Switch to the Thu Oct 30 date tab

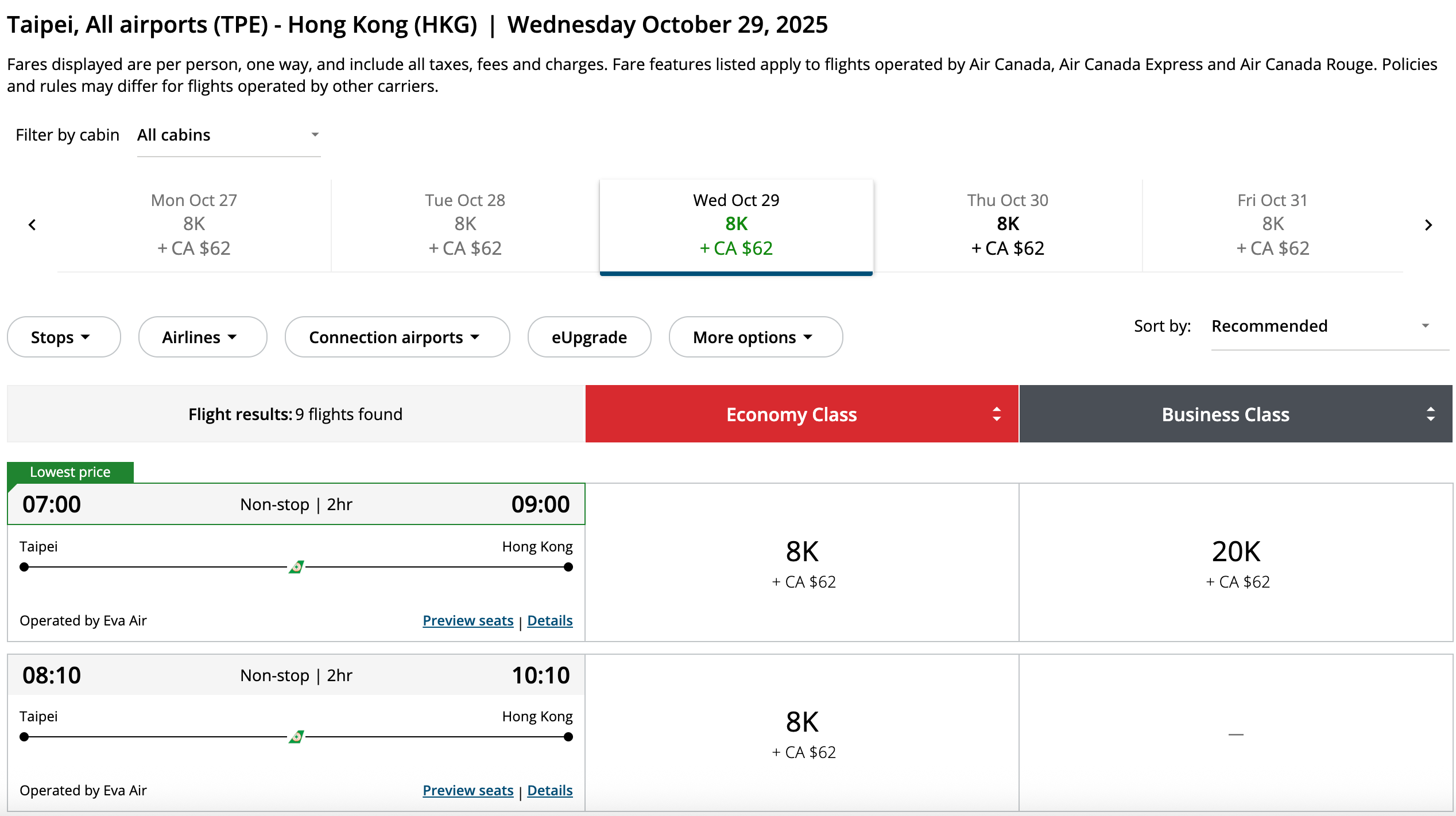click(1006, 224)
